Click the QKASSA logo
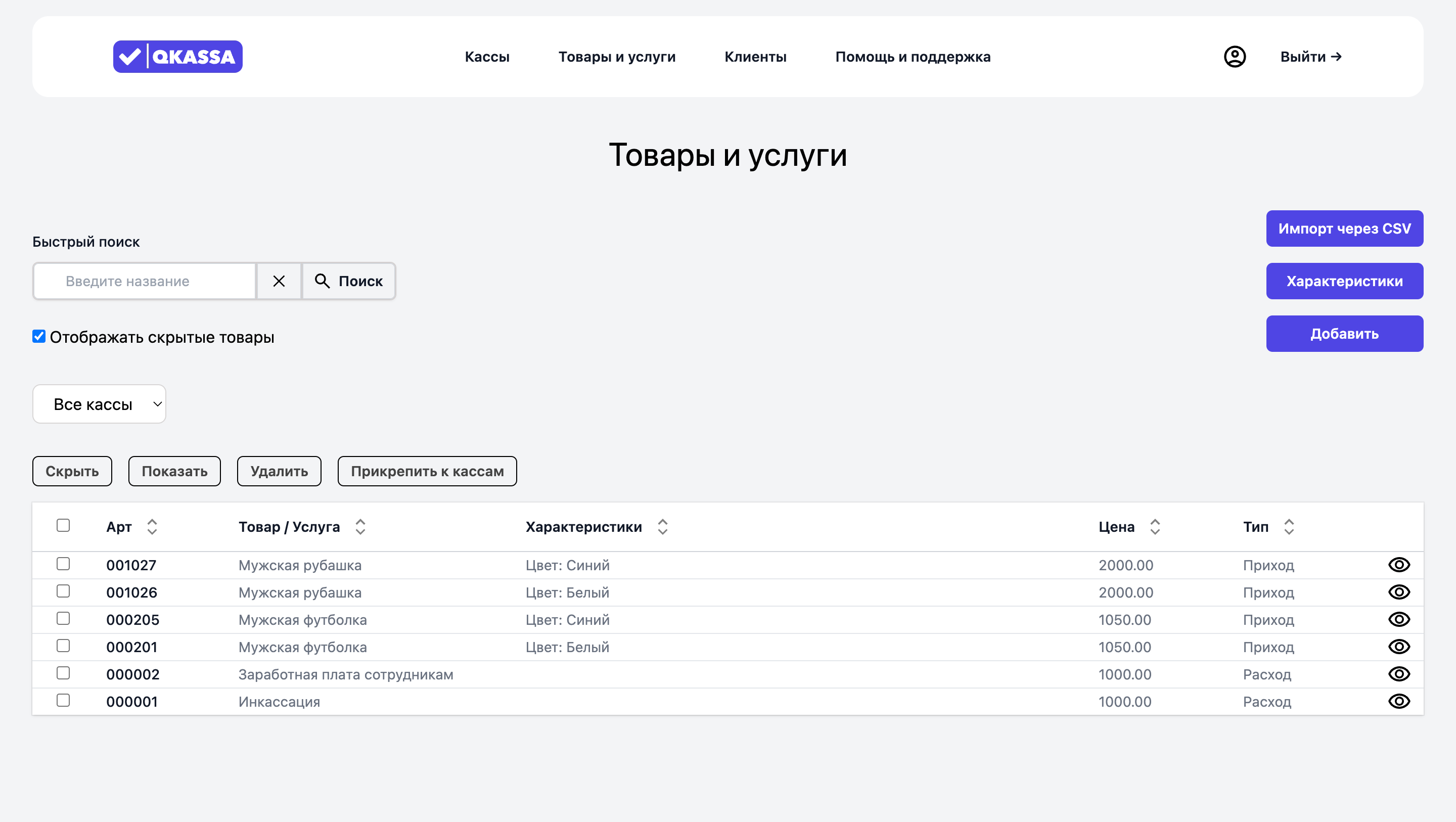The image size is (1456, 822). 177,57
